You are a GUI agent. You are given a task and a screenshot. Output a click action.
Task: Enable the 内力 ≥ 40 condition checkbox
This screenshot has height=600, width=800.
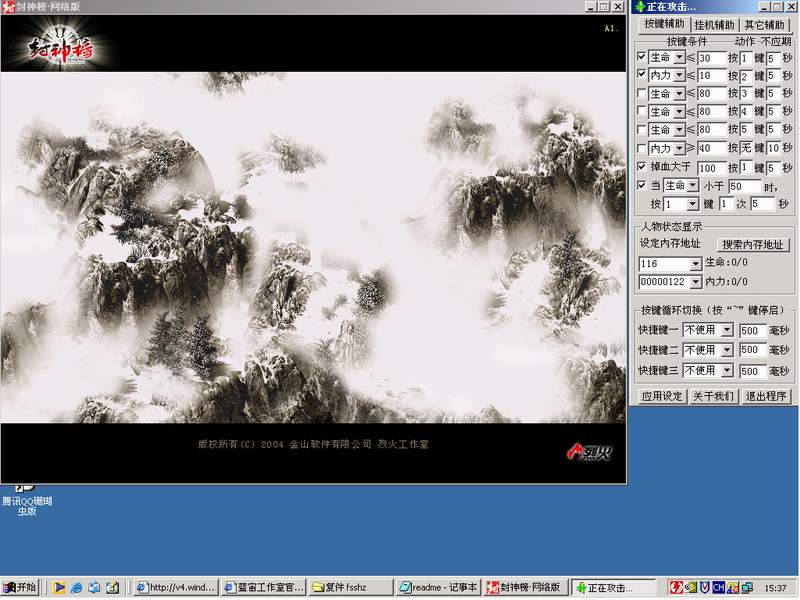pyautogui.click(x=642, y=148)
